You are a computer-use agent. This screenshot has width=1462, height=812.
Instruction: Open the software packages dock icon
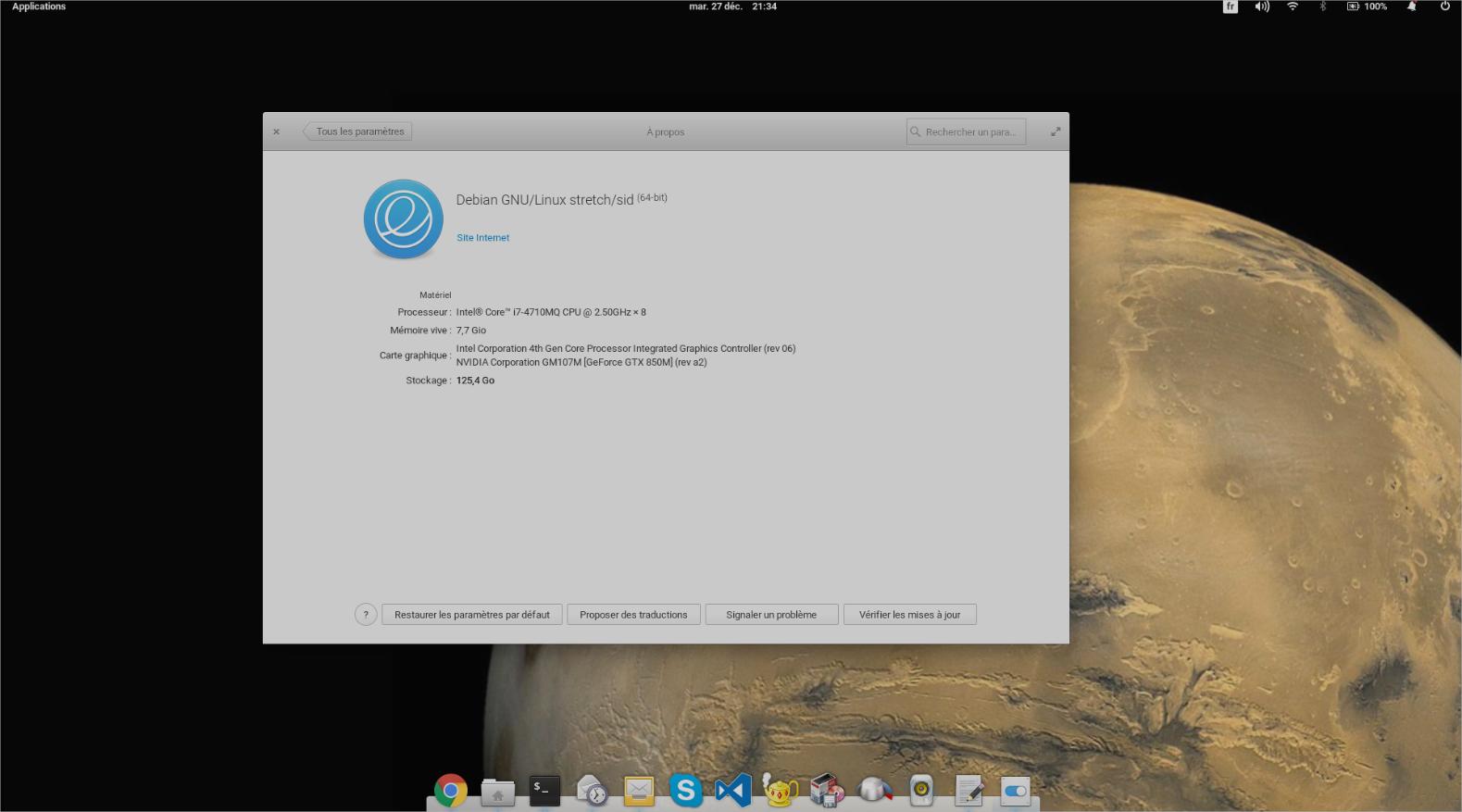[x=827, y=791]
